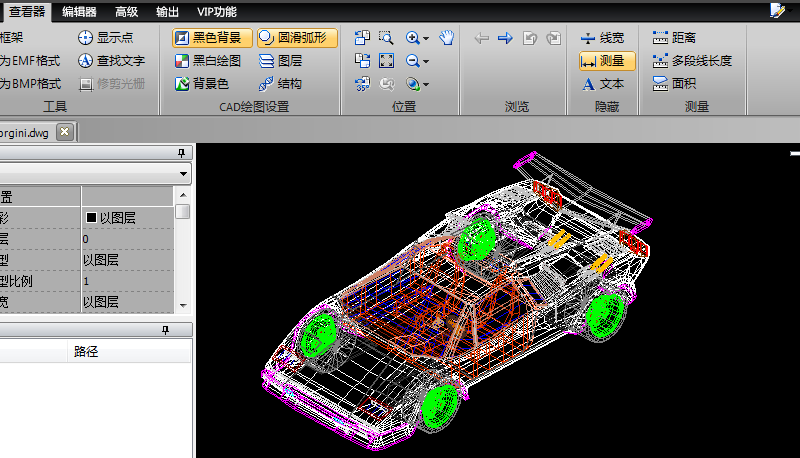Image resolution: width=800 pixels, height=458 pixels.
Task: Switch to the 编辑器 ribbon tab
Action: [x=79, y=11]
